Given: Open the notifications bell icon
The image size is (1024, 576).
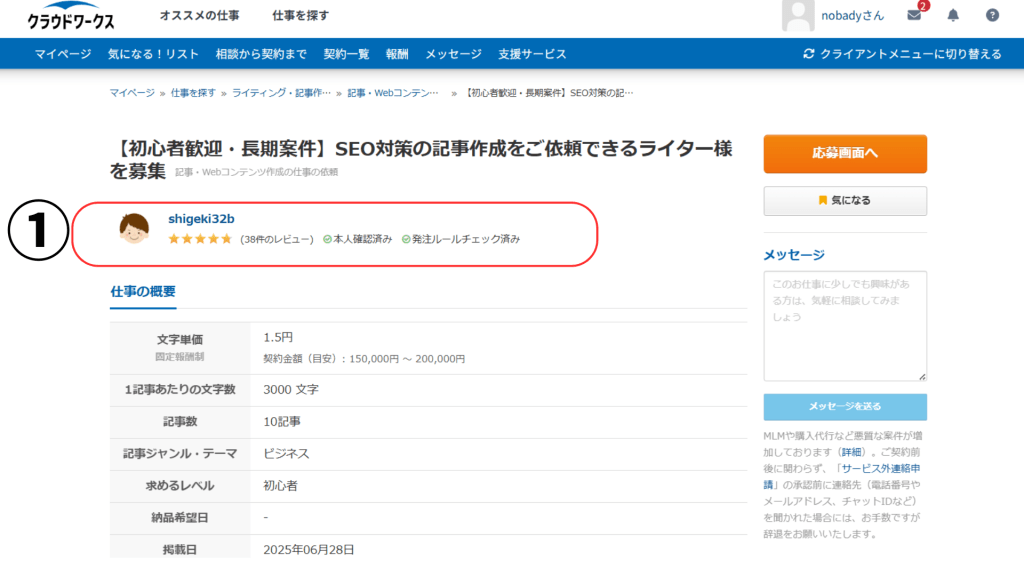Looking at the screenshot, I should pyautogui.click(x=953, y=15).
